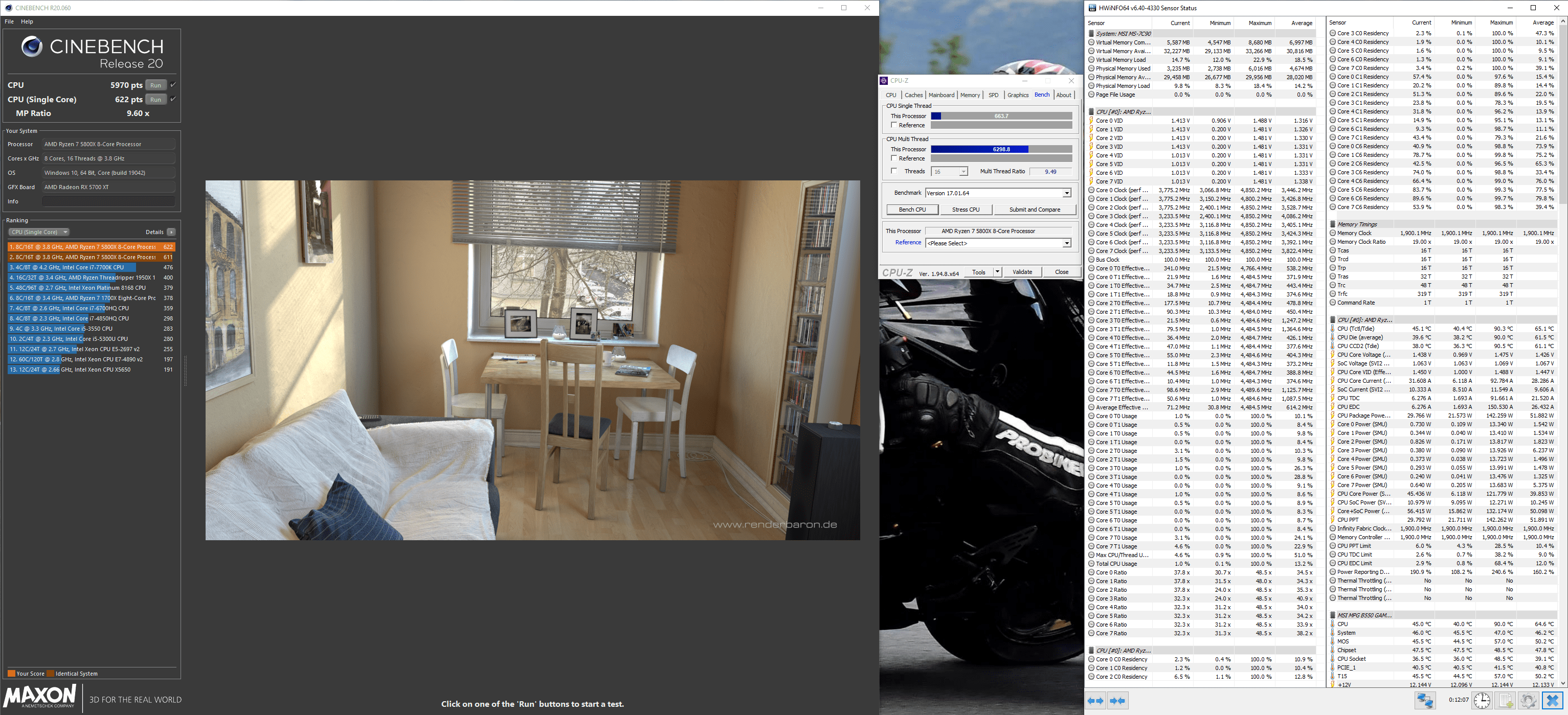Select ranking row Intel Core i7-7700K CPU
Viewport: 1568px width, 715px height.
coord(92,267)
